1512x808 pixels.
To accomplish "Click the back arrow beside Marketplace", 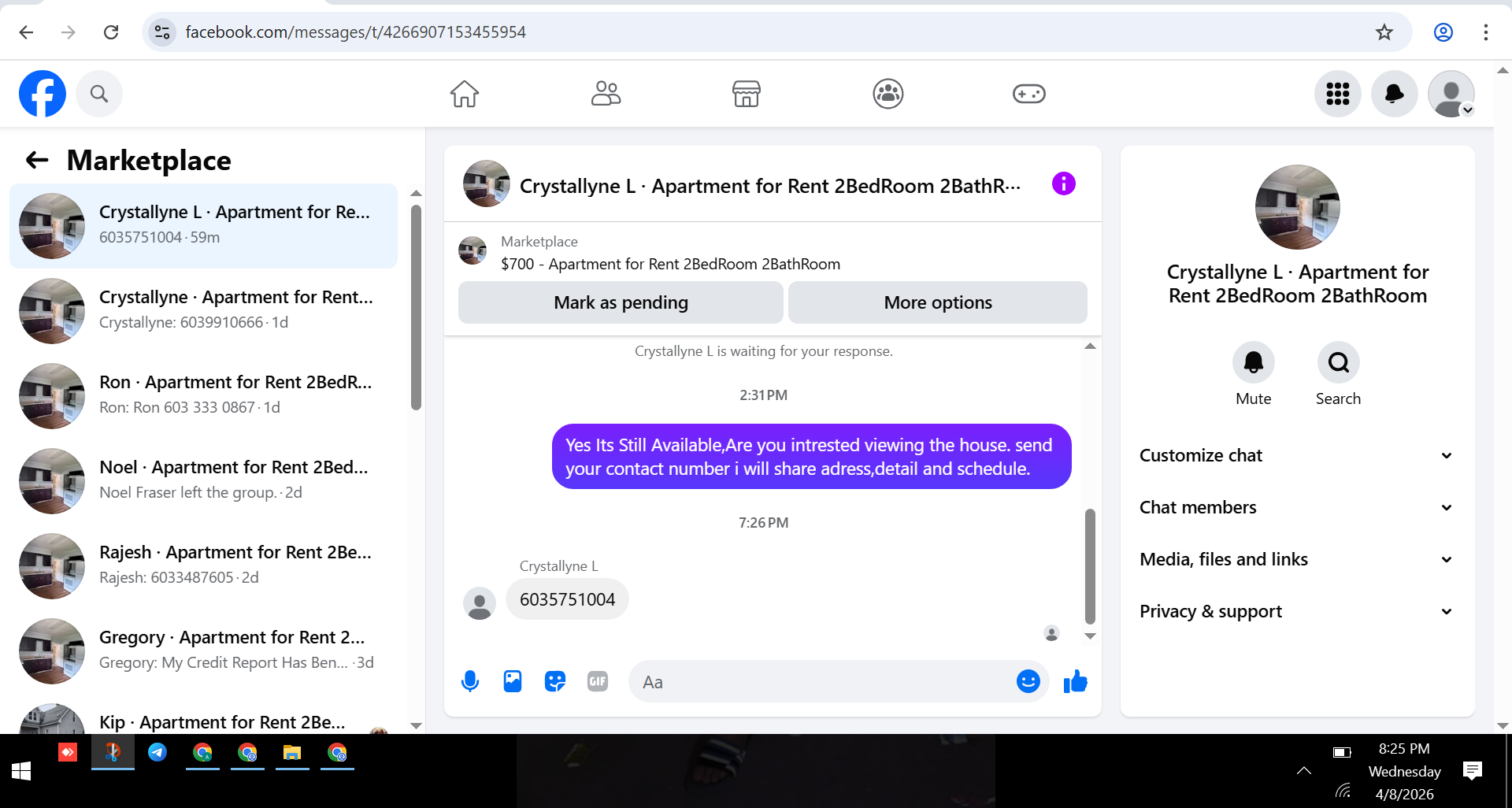I will click(x=37, y=161).
